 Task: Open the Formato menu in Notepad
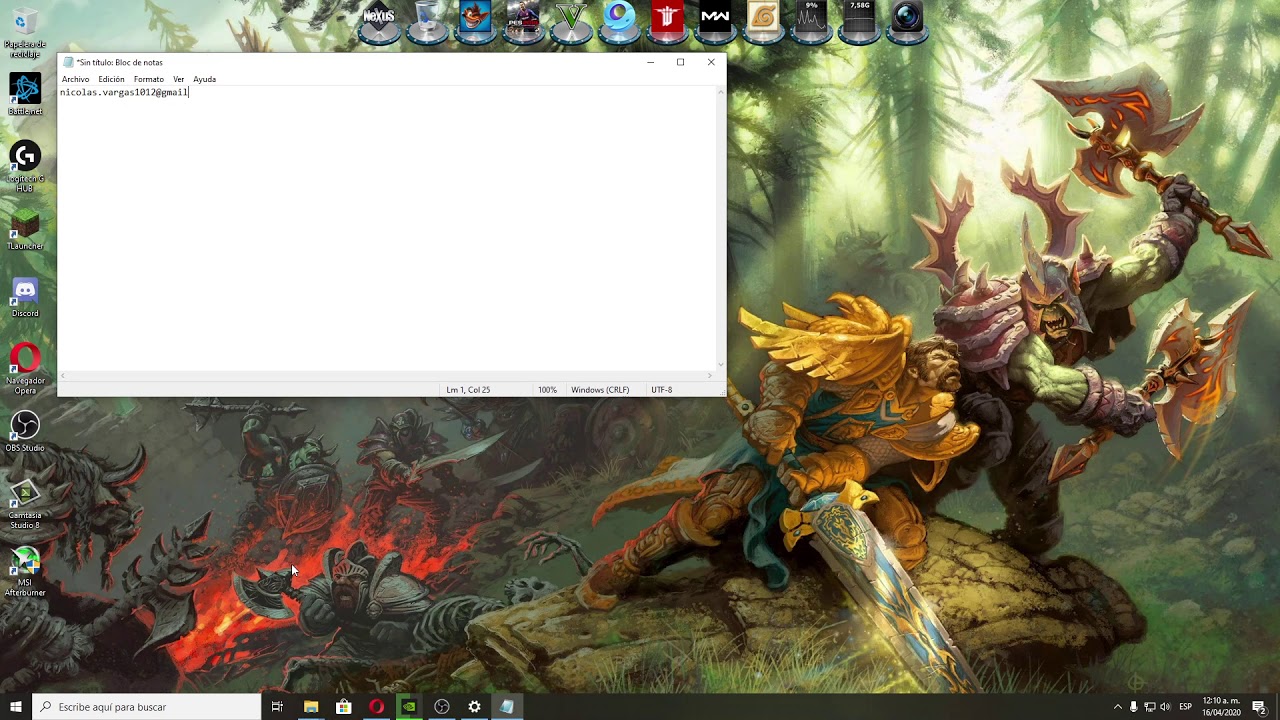149,79
